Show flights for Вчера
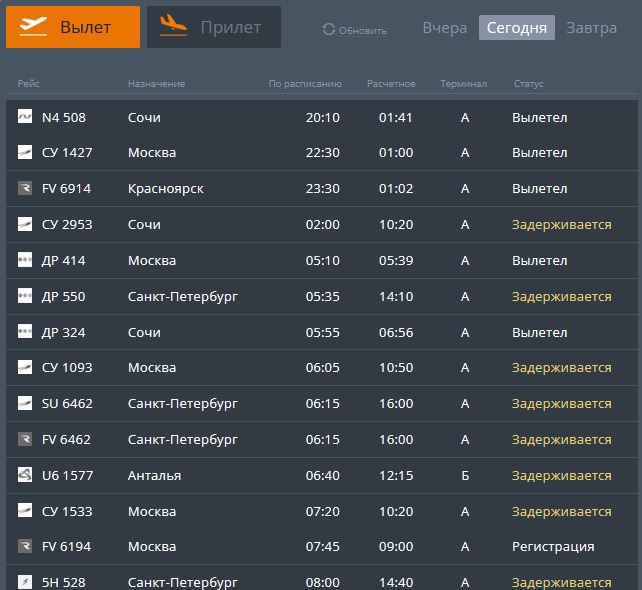The height and width of the screenshot is (590, 642). point(445,28)
